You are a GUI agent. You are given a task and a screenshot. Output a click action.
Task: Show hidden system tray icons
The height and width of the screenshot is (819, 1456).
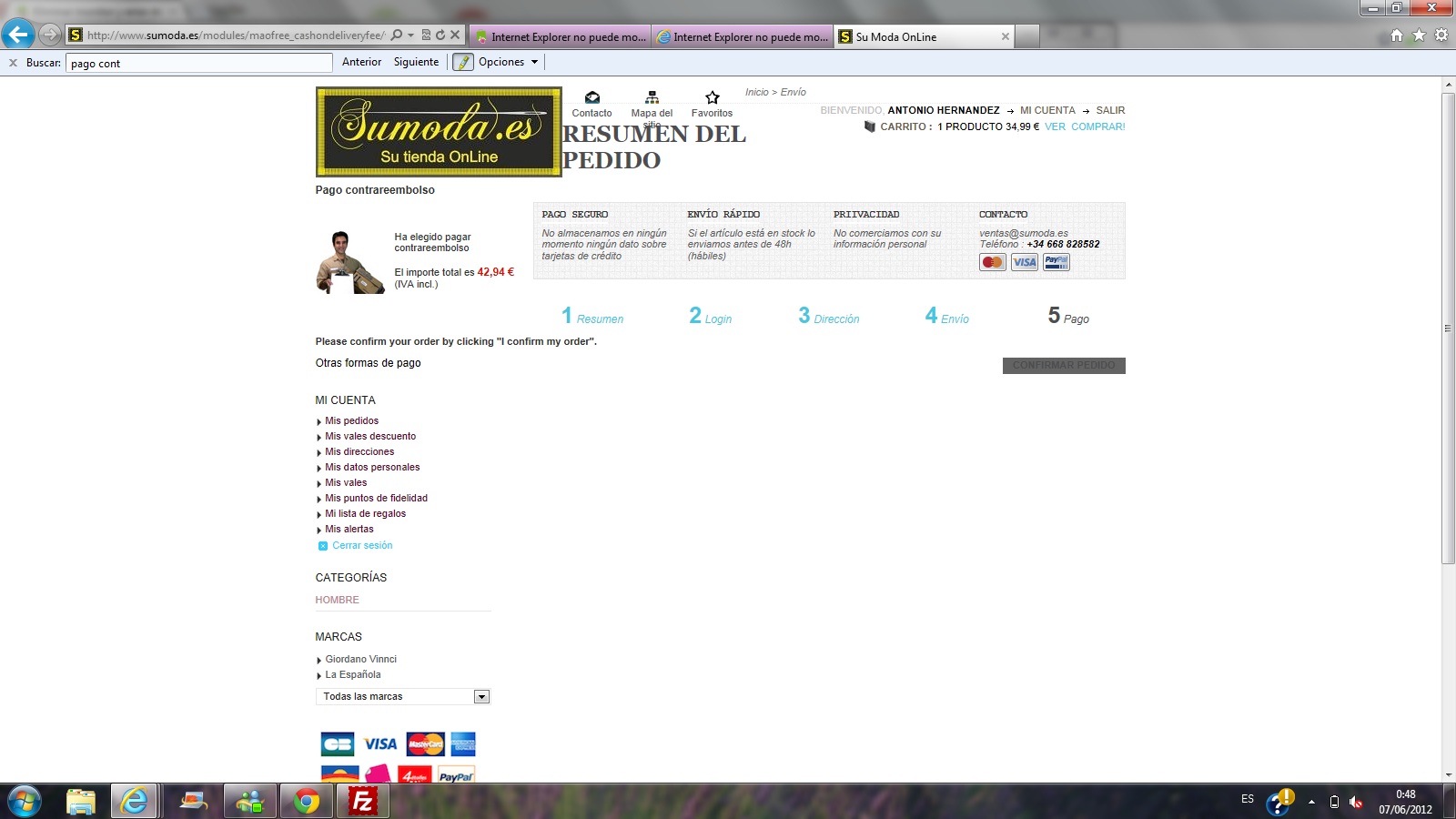(x=1311, y=802)
